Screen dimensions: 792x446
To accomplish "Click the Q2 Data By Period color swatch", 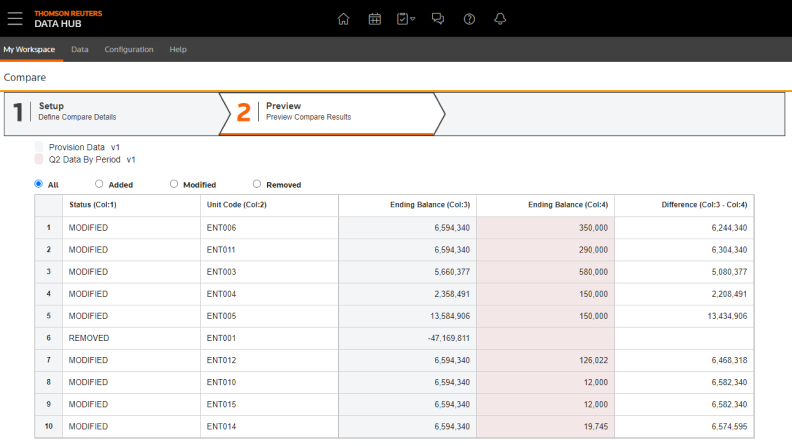I will coord(39,159).
